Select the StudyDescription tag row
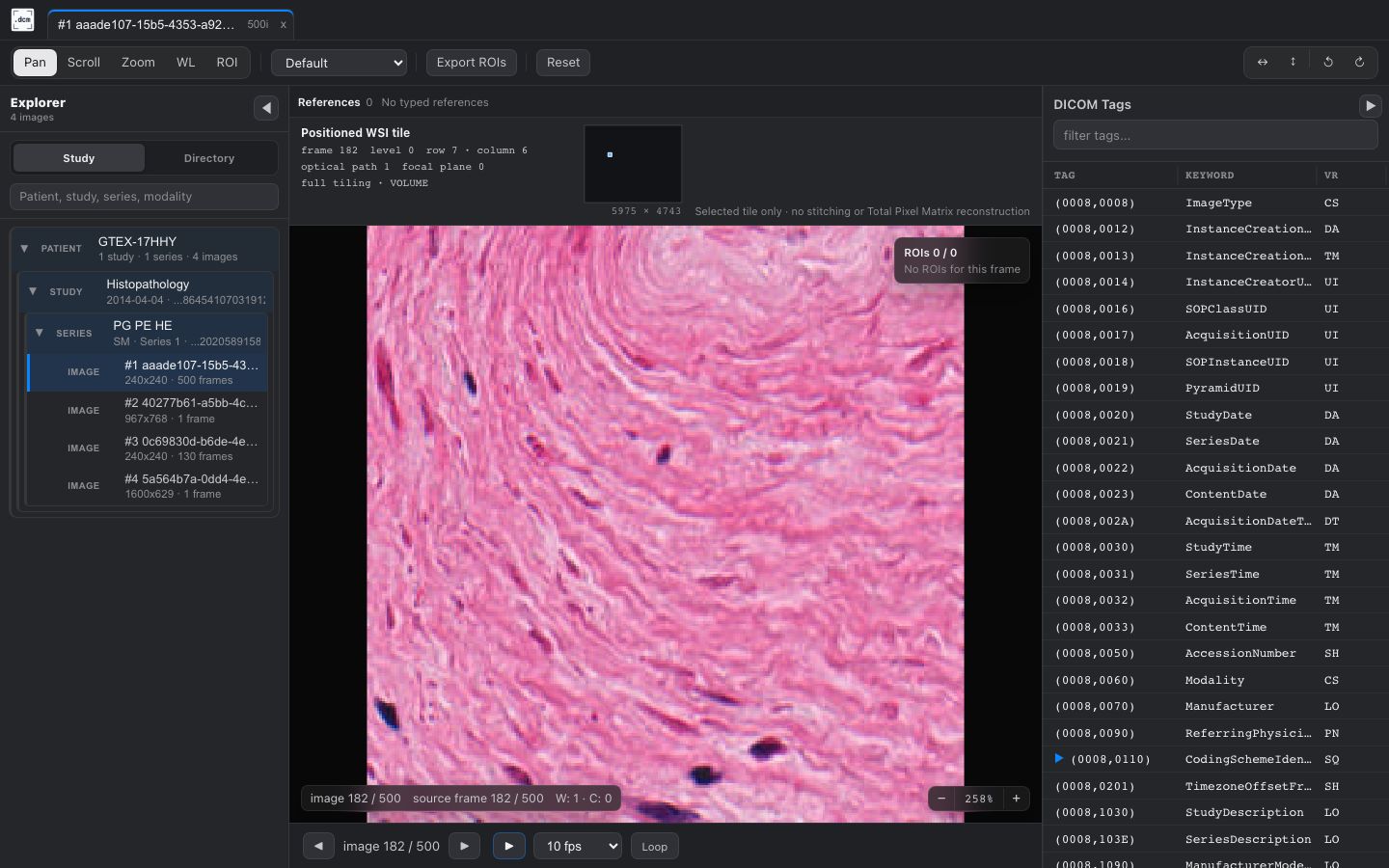 [x=1215, y=812]
